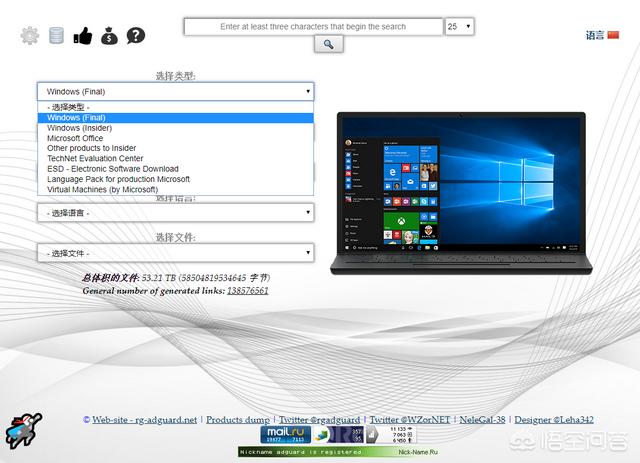The image size is (640, 463).
Task: Open help via question mark bubble
Action: click(136, 36)
